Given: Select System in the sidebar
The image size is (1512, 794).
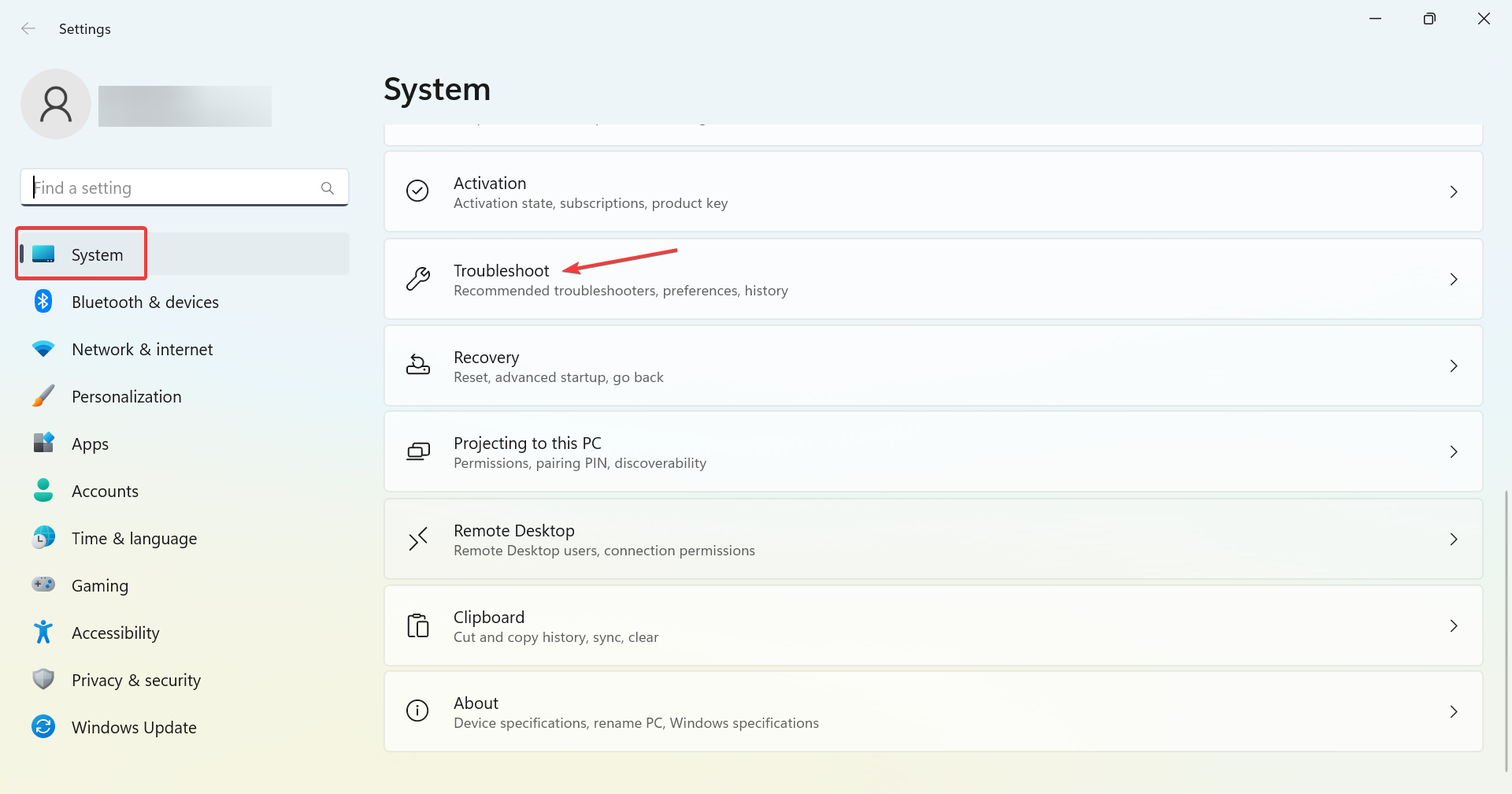Looking at the screenshot, I should click(184, 254).
